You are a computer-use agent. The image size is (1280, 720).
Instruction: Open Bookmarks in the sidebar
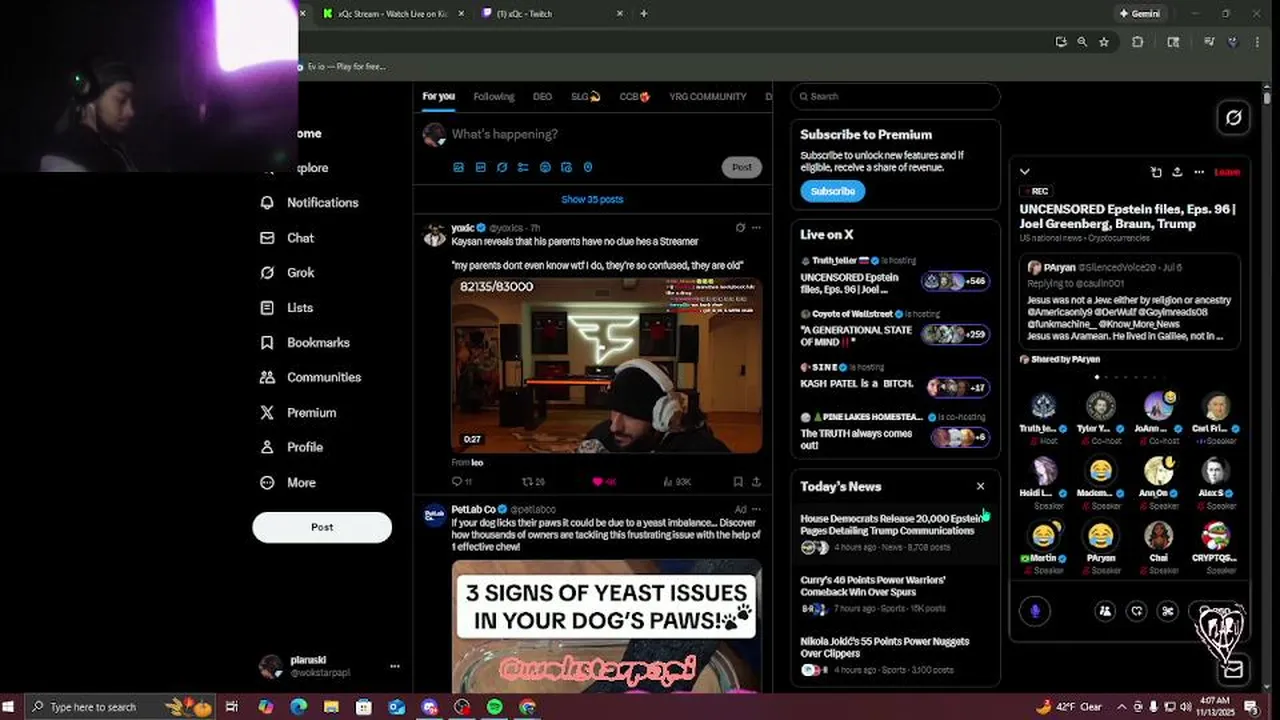tap(305, 342)
